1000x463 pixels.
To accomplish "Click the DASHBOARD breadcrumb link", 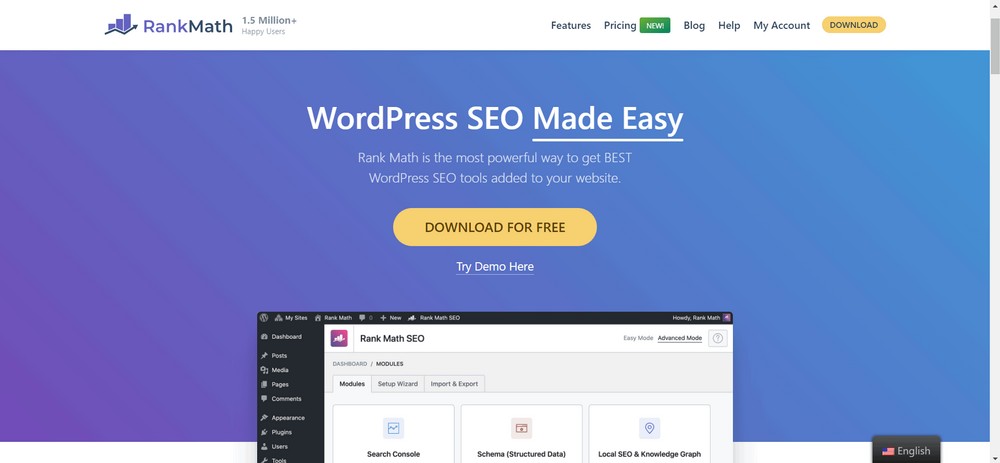I will [x=349, y=364].
